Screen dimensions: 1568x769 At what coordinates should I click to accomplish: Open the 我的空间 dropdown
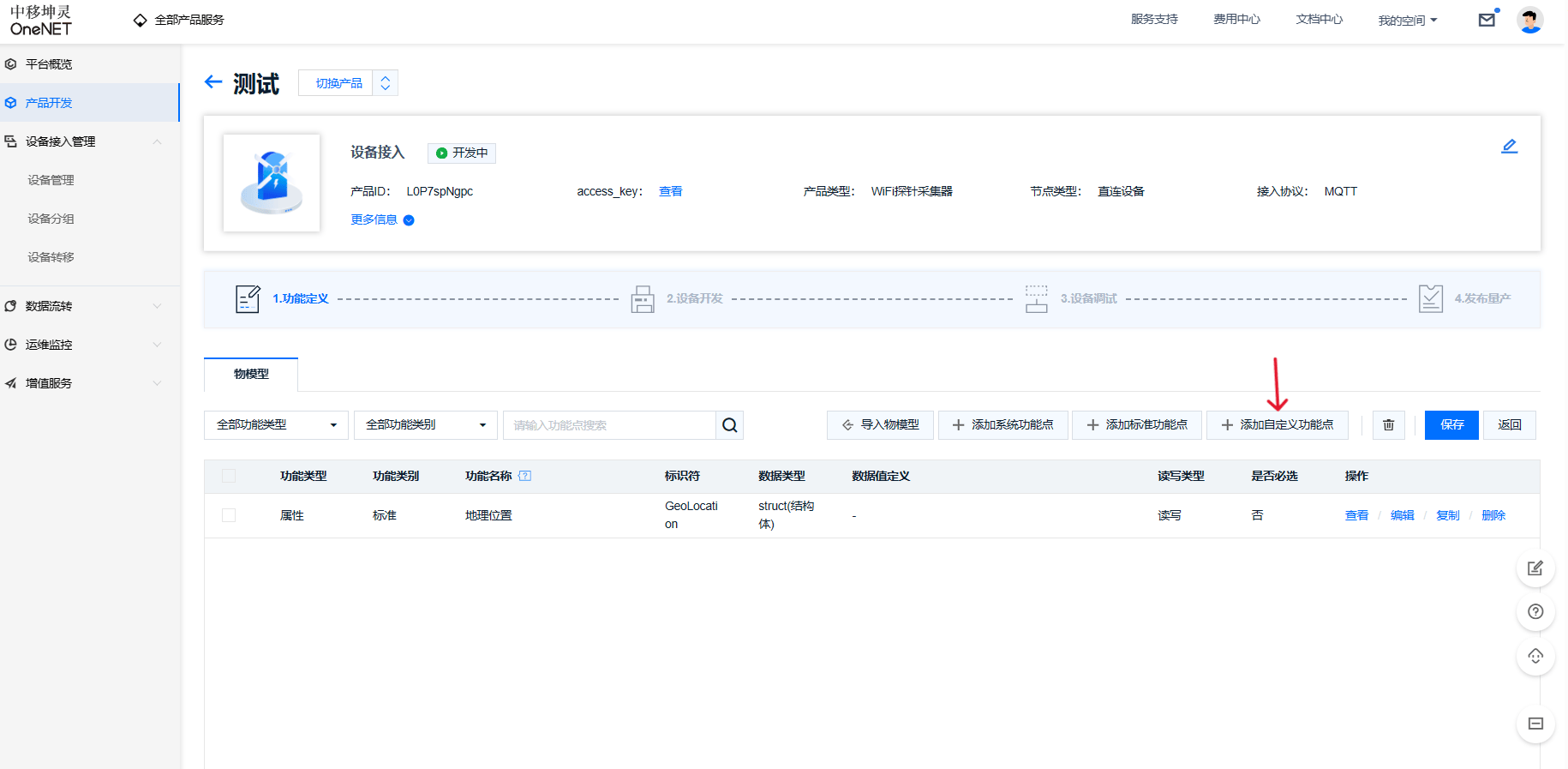pos(1408,20)
